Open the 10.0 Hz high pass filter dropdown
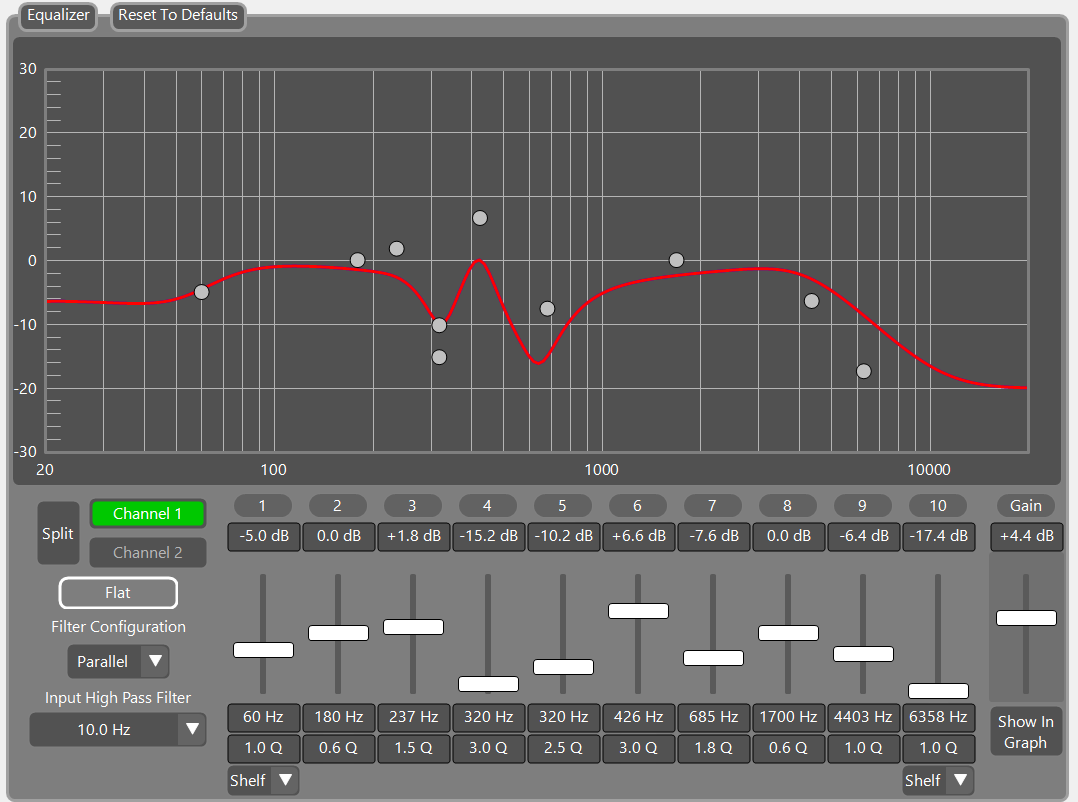Image resolution: width=1078 pixels, height=802 pixels. tap(118, 729)
